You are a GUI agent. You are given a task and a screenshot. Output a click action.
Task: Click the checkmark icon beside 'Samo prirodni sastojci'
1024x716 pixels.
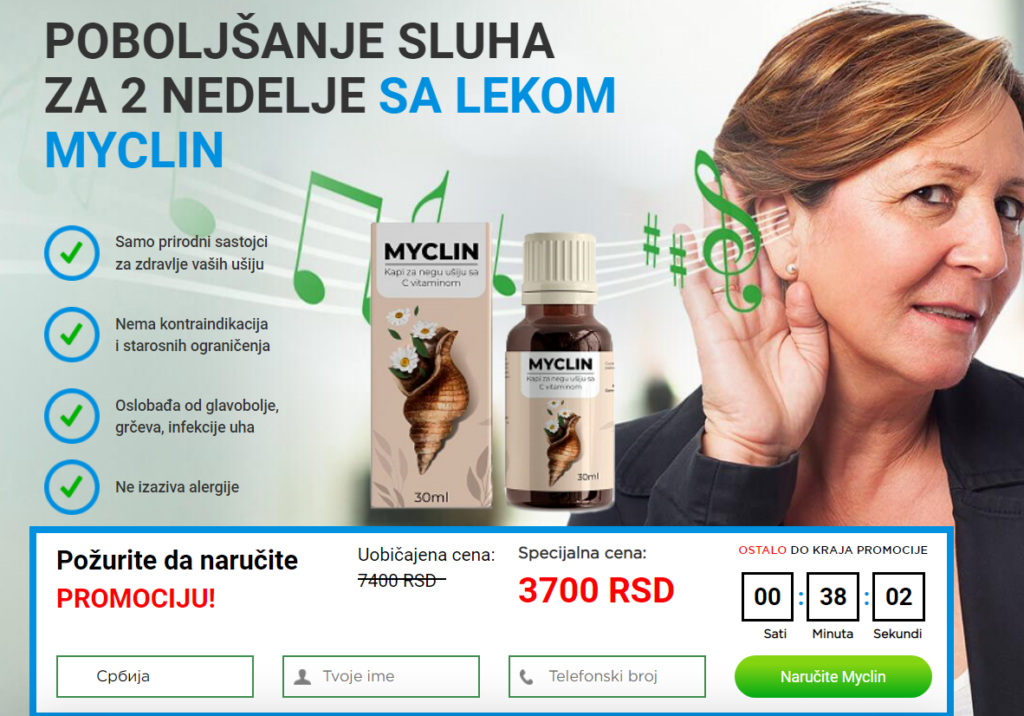[72, 253]
